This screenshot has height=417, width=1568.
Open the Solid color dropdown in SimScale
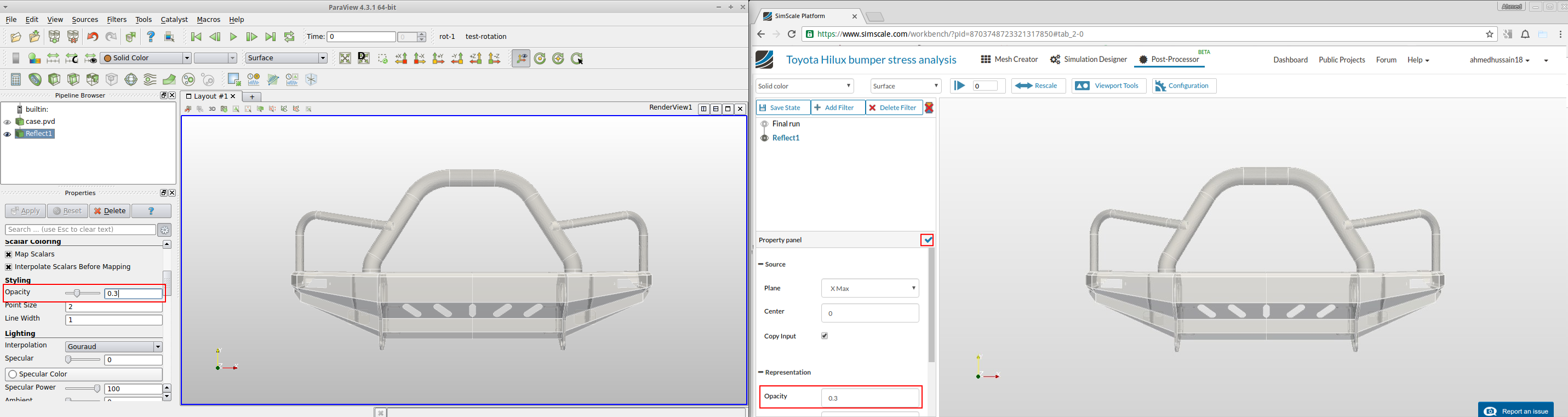[804, 86]
